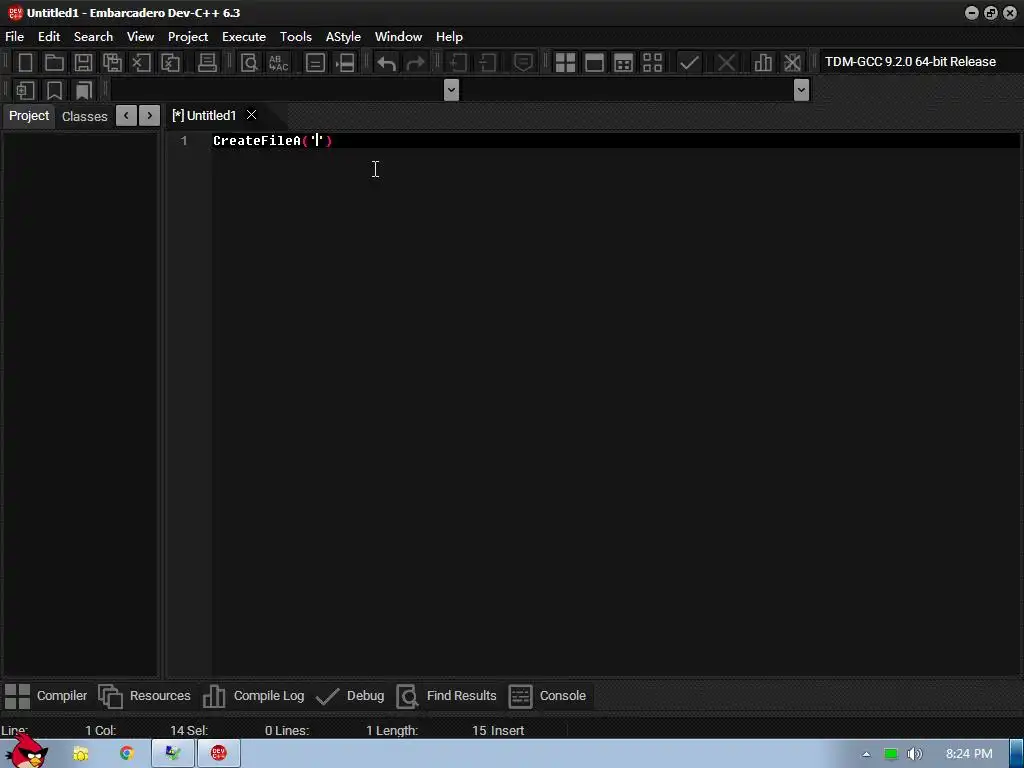Open the Edit menu

[49, 37]
